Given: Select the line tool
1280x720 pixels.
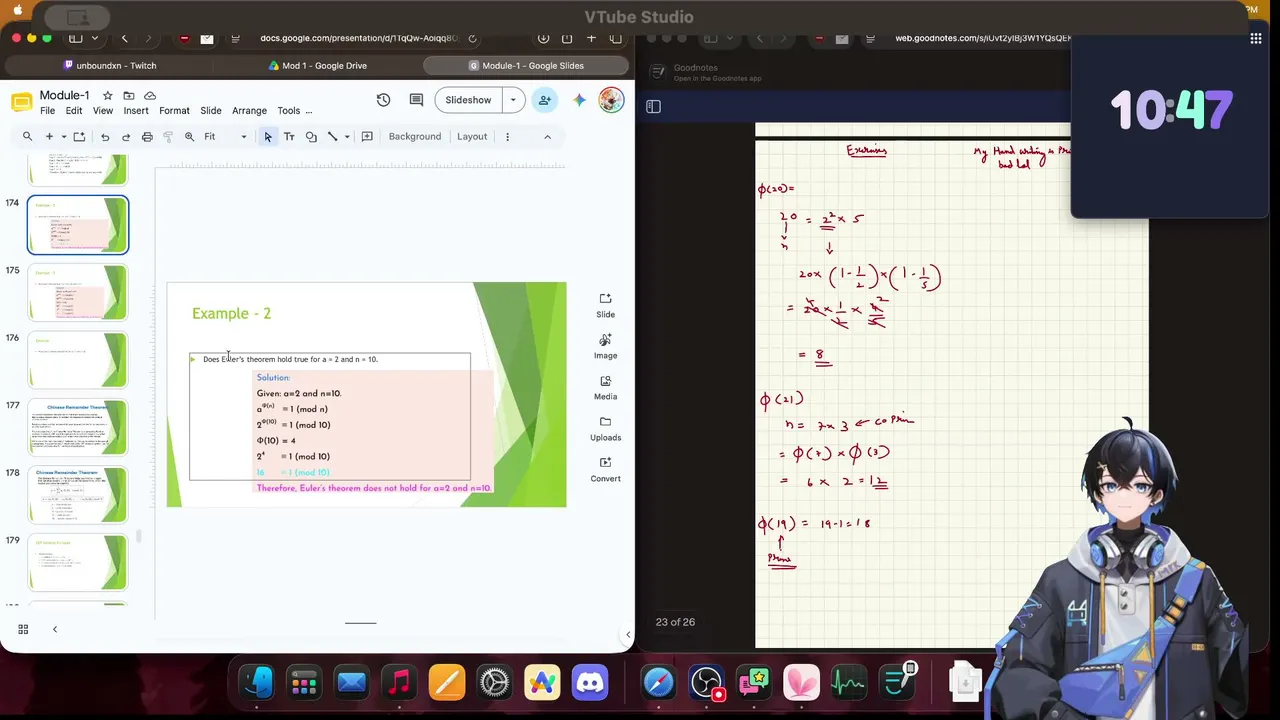Looking at the screenshot, I should click(x=333, y=137).
